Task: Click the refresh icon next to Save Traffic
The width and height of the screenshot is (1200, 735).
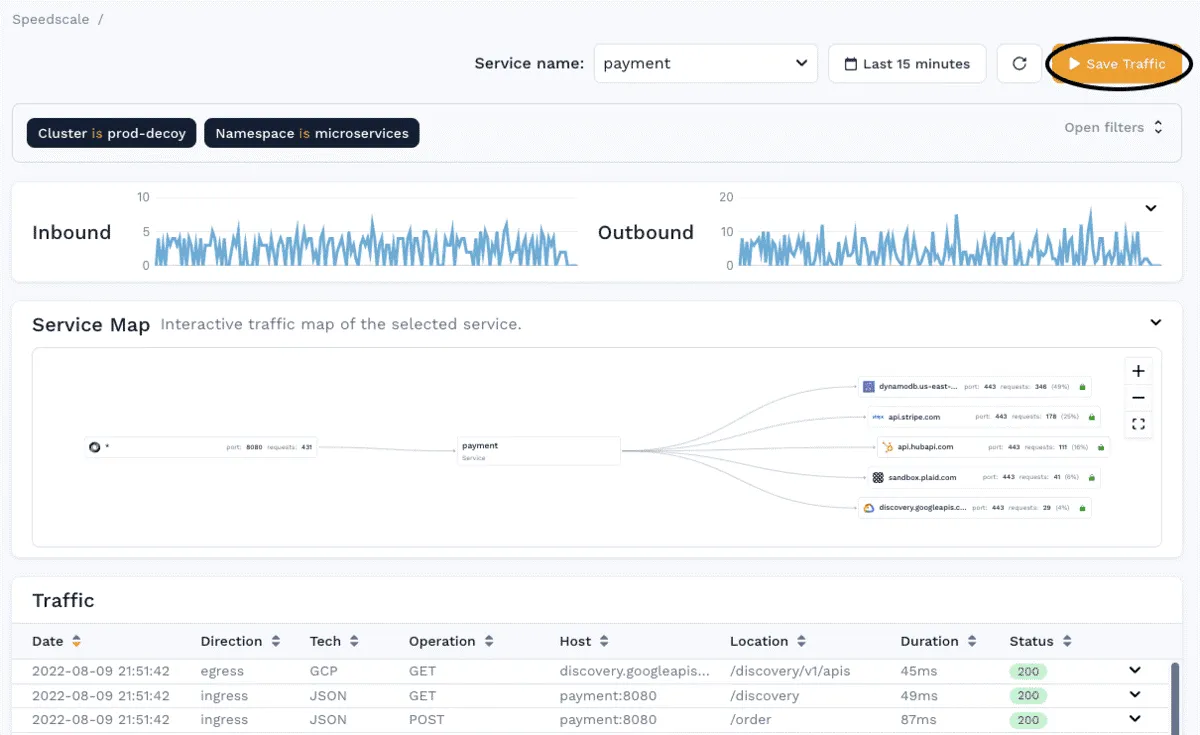Action: [x=1019, y=63]
